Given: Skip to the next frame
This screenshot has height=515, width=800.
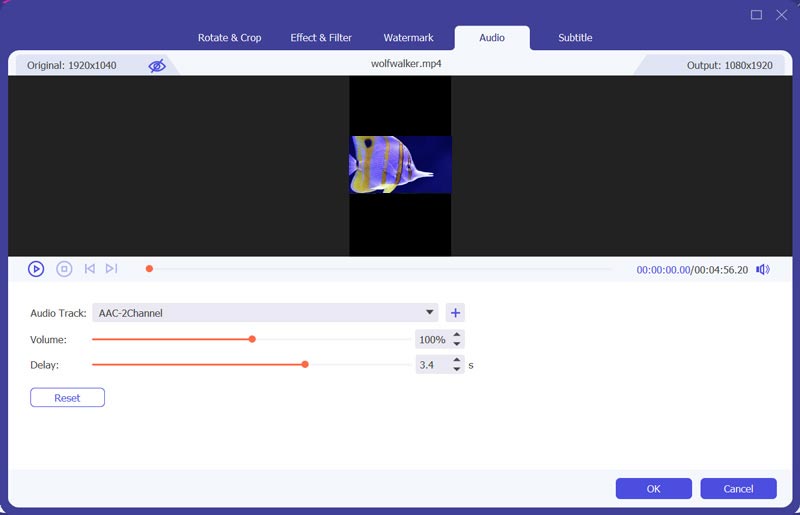Looking at the screenshot, I should [x=111, y=269].
